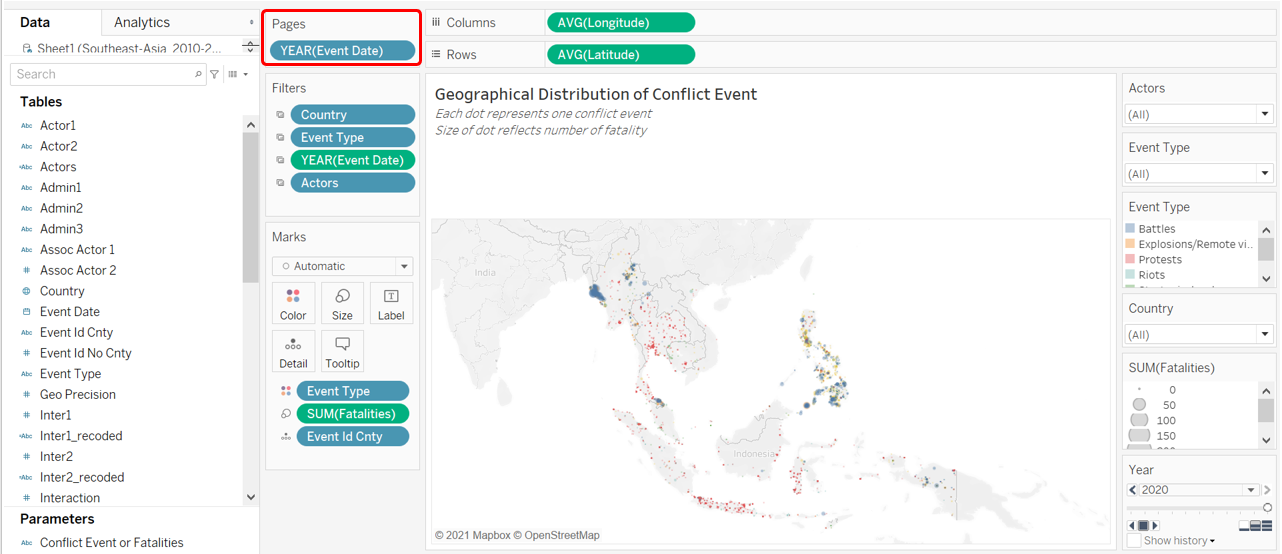Image resolution: width=1282 pixels, height=554 pixels.
Task: Open the Color marks card button
Action: tap(293, 303)
